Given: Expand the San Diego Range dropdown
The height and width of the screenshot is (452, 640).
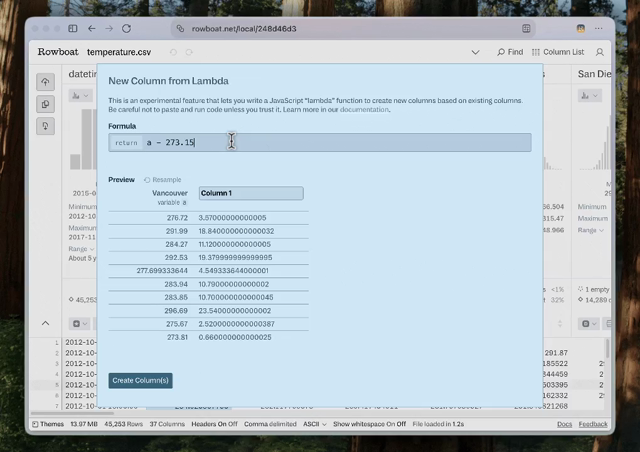Looking at the screenshot, I should click(x=590, y=230).
